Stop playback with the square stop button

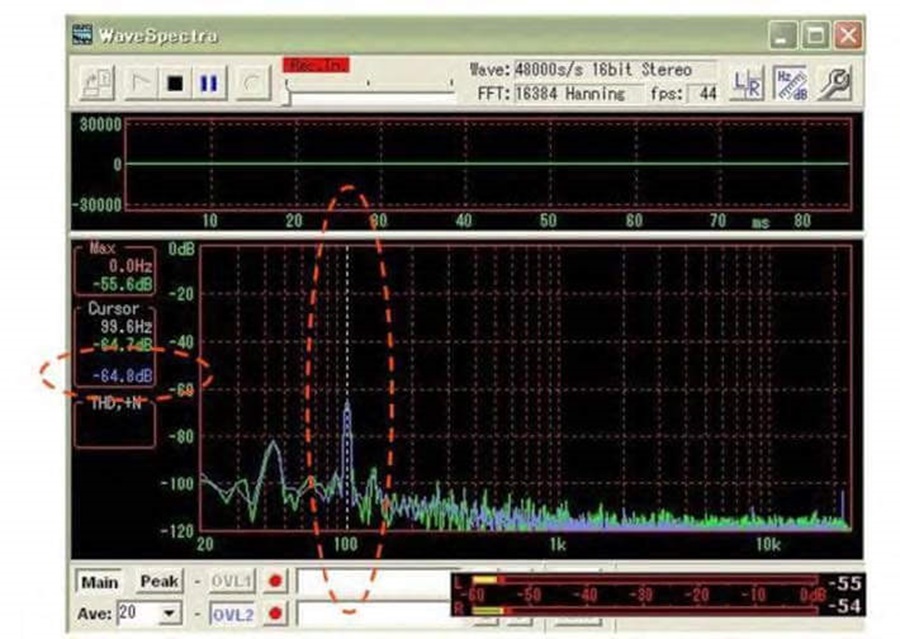pyautogui.click(x=175, y=83)
